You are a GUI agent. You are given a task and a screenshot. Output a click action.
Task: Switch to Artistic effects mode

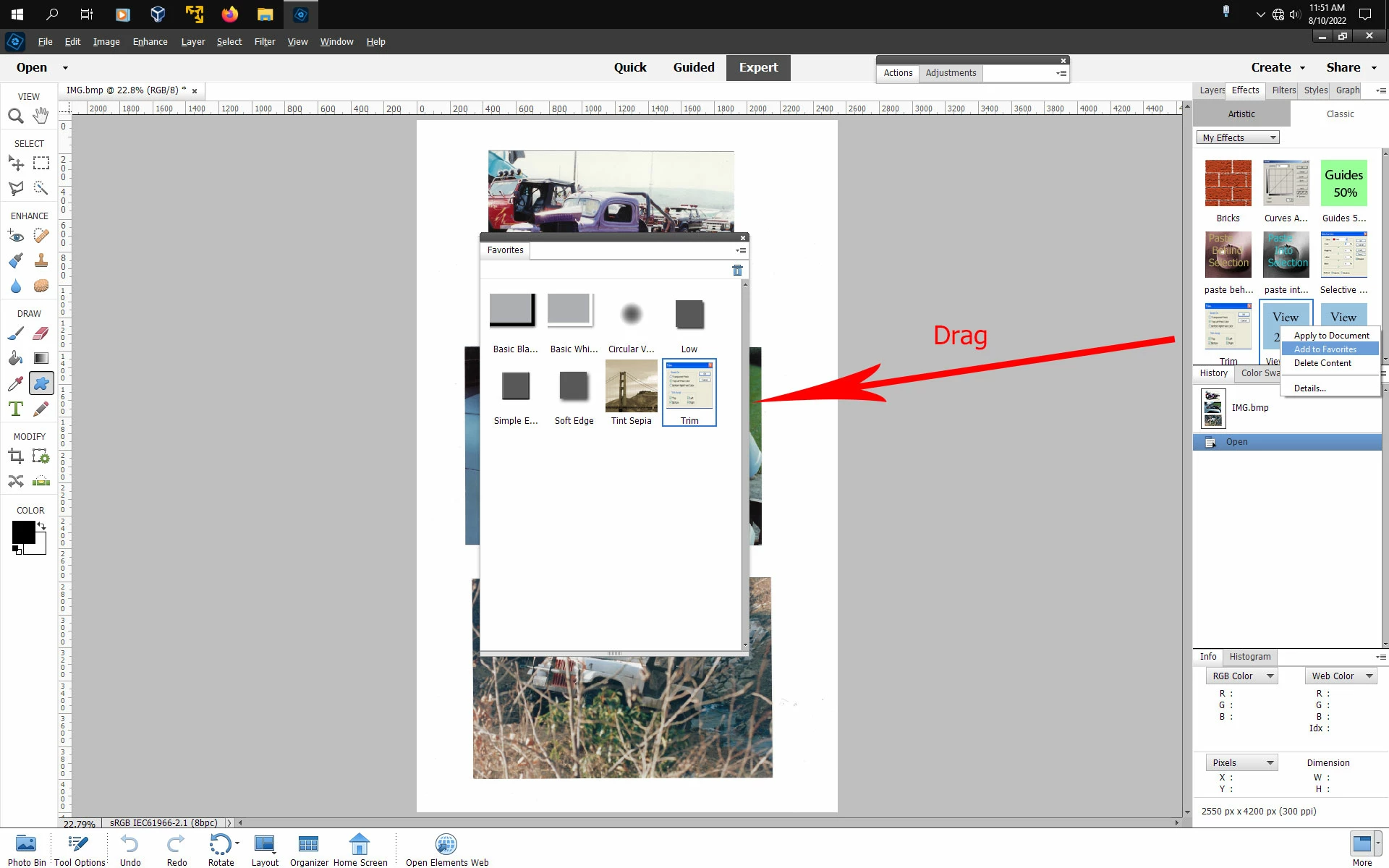tap(1241, 114)
